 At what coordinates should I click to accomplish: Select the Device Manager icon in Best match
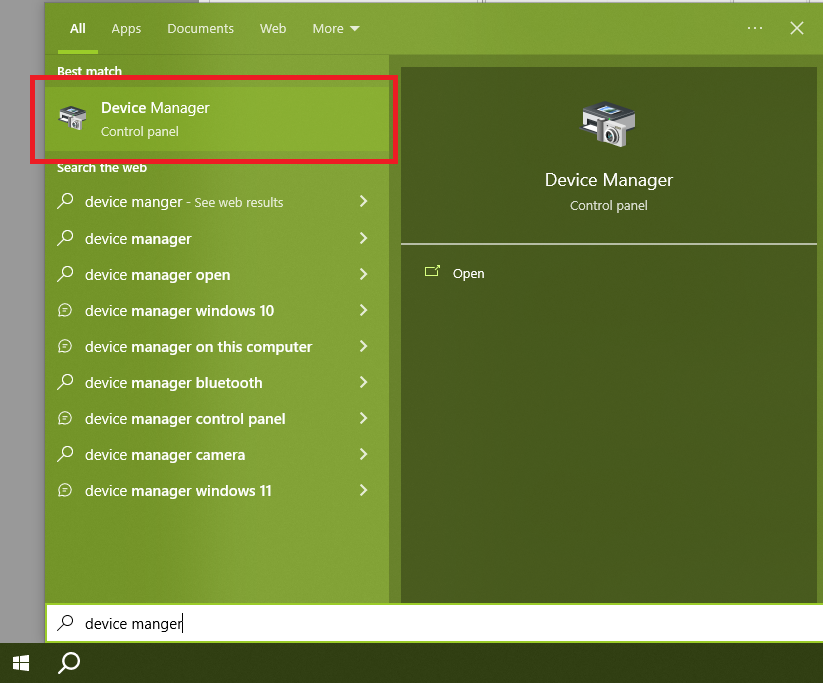tap(73, 117)
